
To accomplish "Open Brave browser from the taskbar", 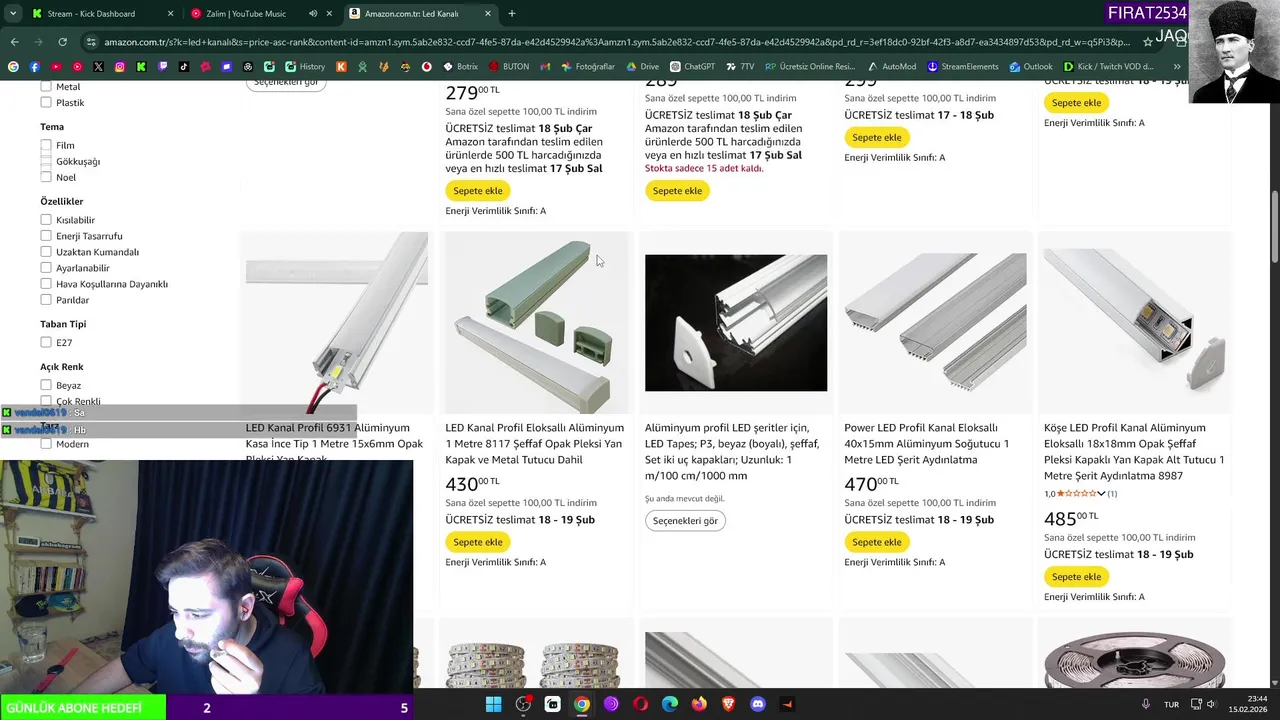I will click(728, 704).
